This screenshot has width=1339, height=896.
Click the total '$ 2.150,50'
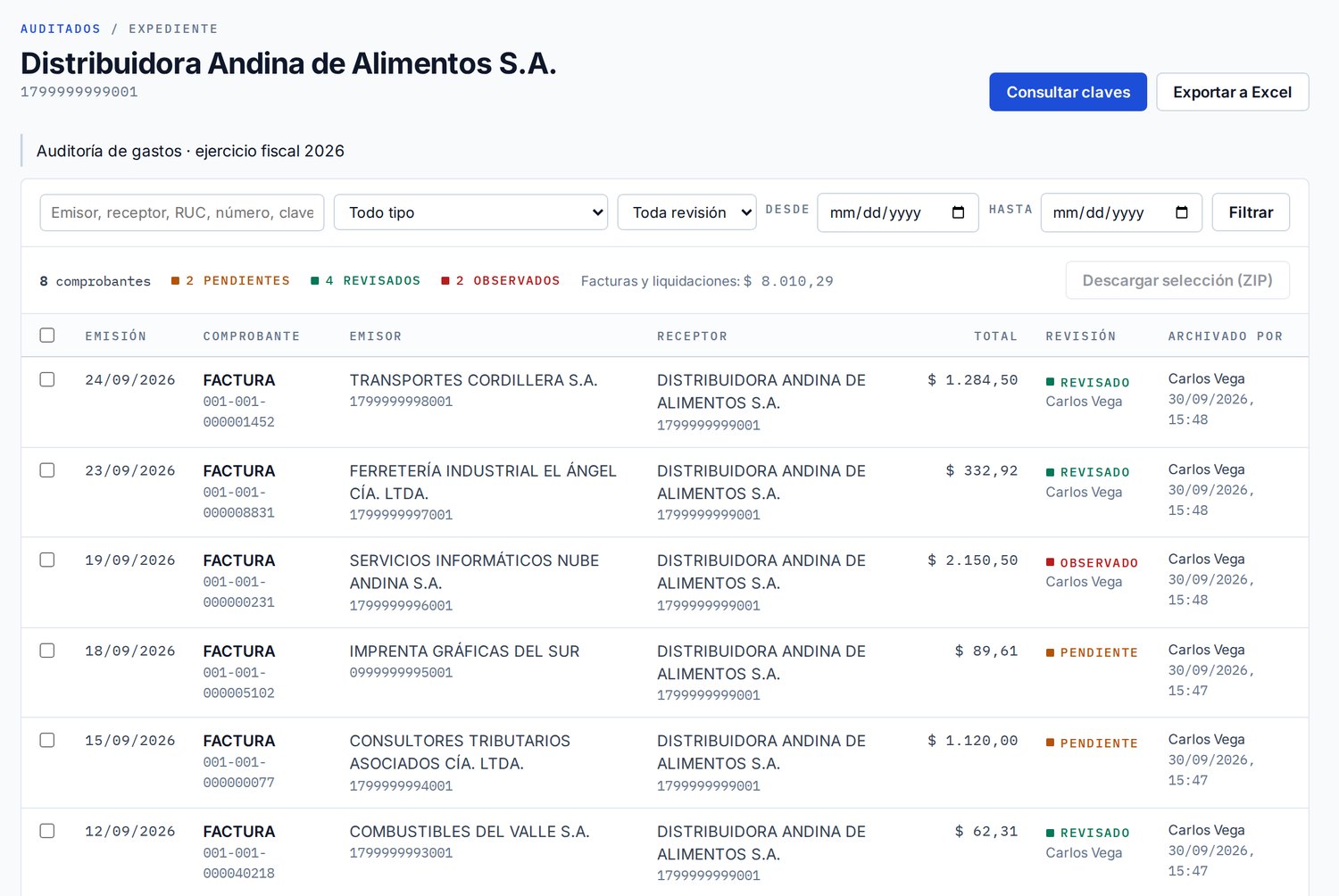pos(973,560)
